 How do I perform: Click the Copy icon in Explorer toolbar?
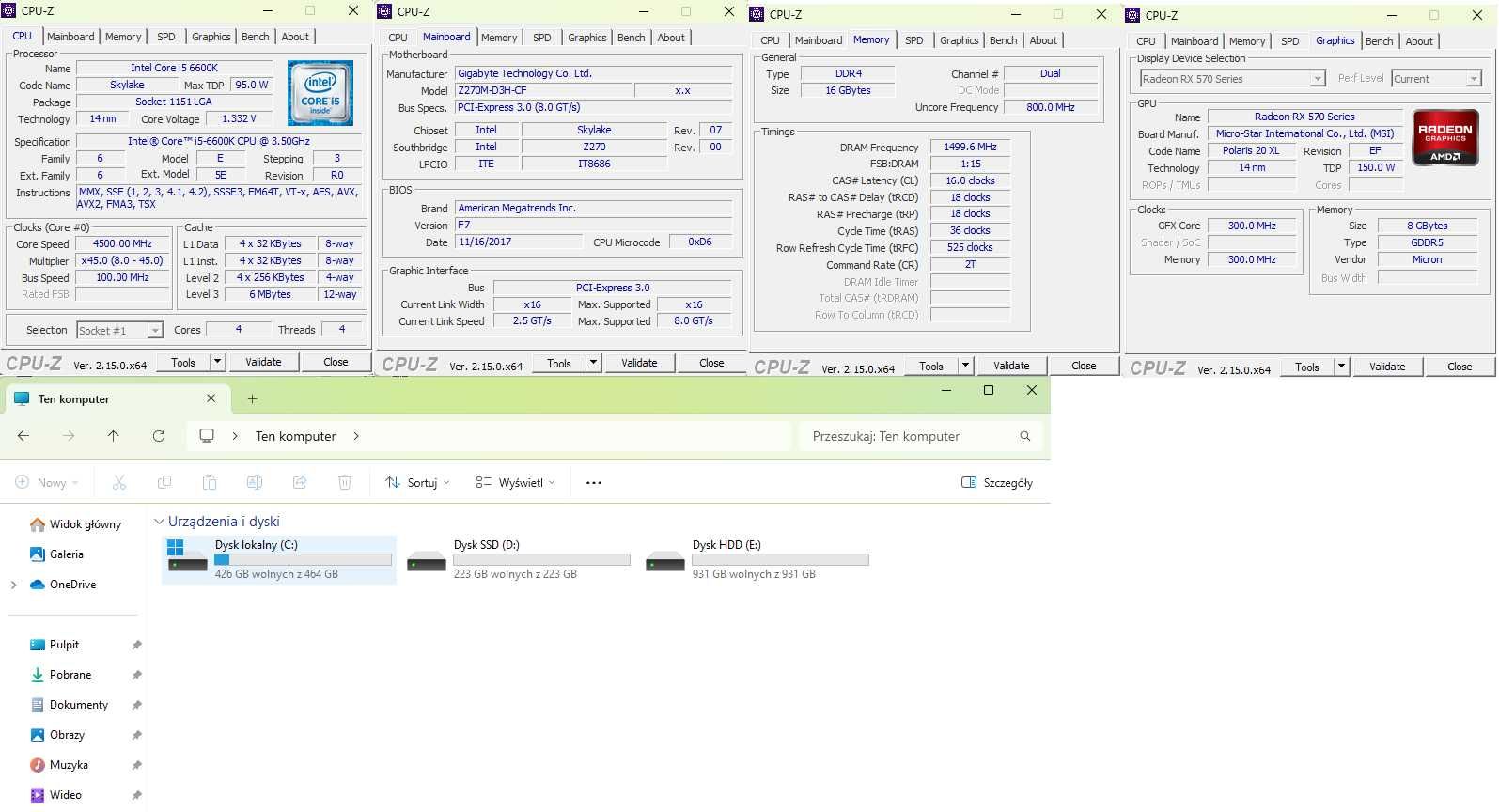164,482
